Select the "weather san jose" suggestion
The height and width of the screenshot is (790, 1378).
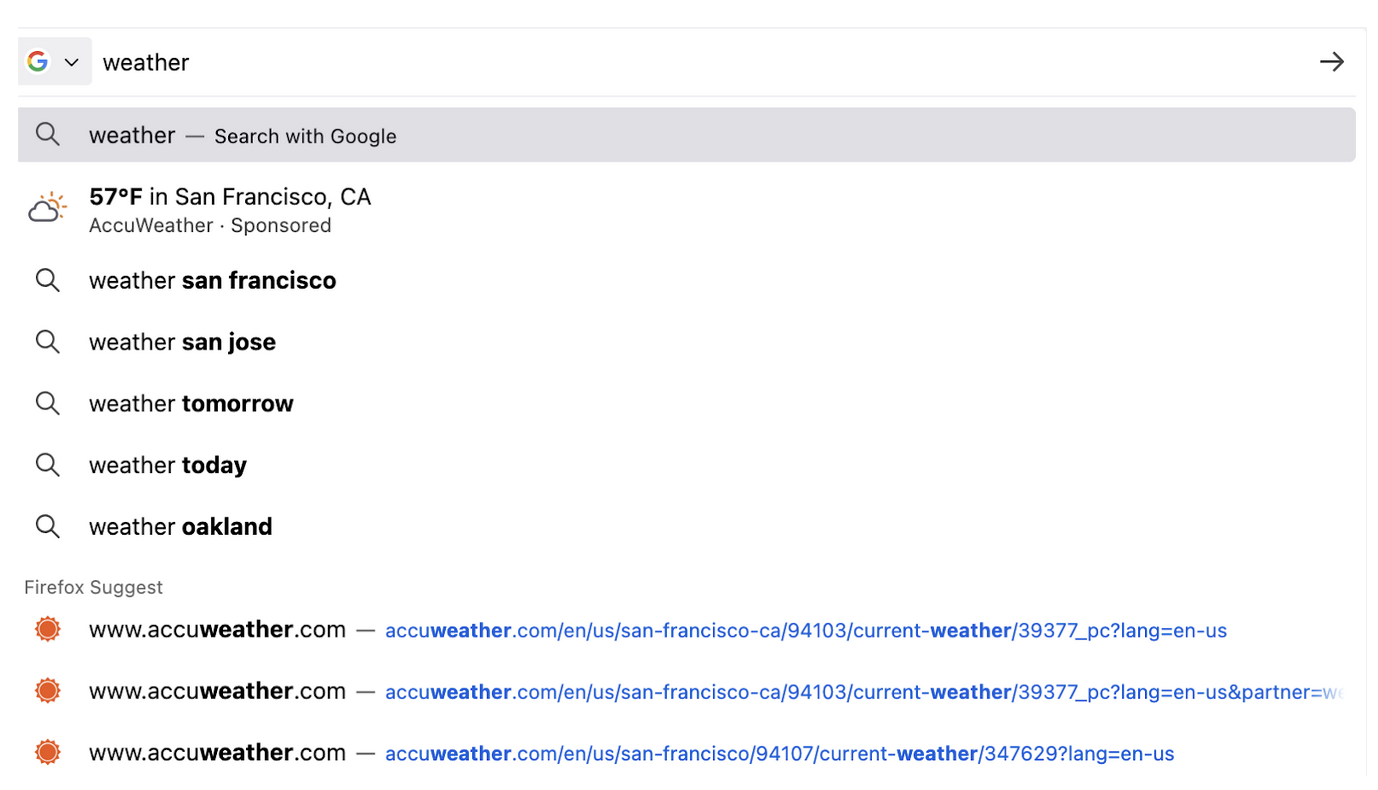click(x=182, y=341)
